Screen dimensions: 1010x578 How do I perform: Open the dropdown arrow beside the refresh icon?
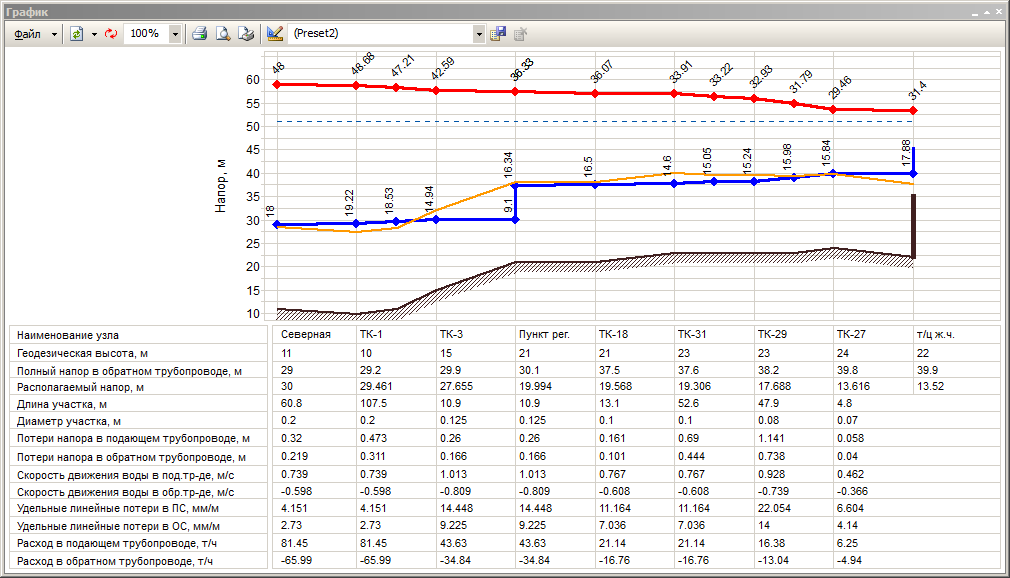pyautogui.click(x=93, y=33)
